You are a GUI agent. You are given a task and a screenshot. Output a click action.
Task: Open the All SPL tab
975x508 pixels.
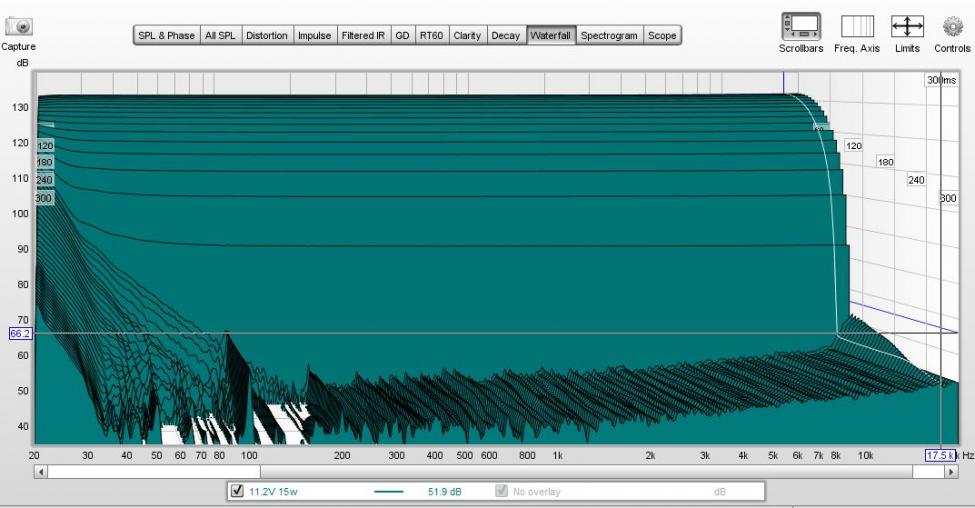(220, 35)
